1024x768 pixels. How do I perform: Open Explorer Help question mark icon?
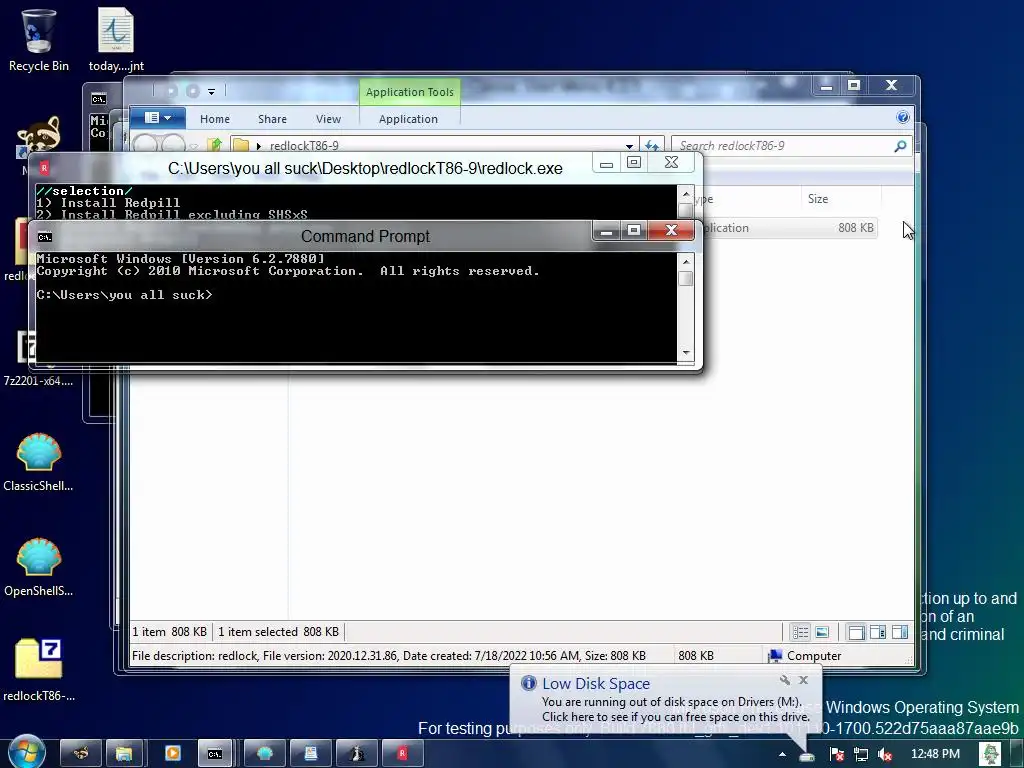point(903,117)
